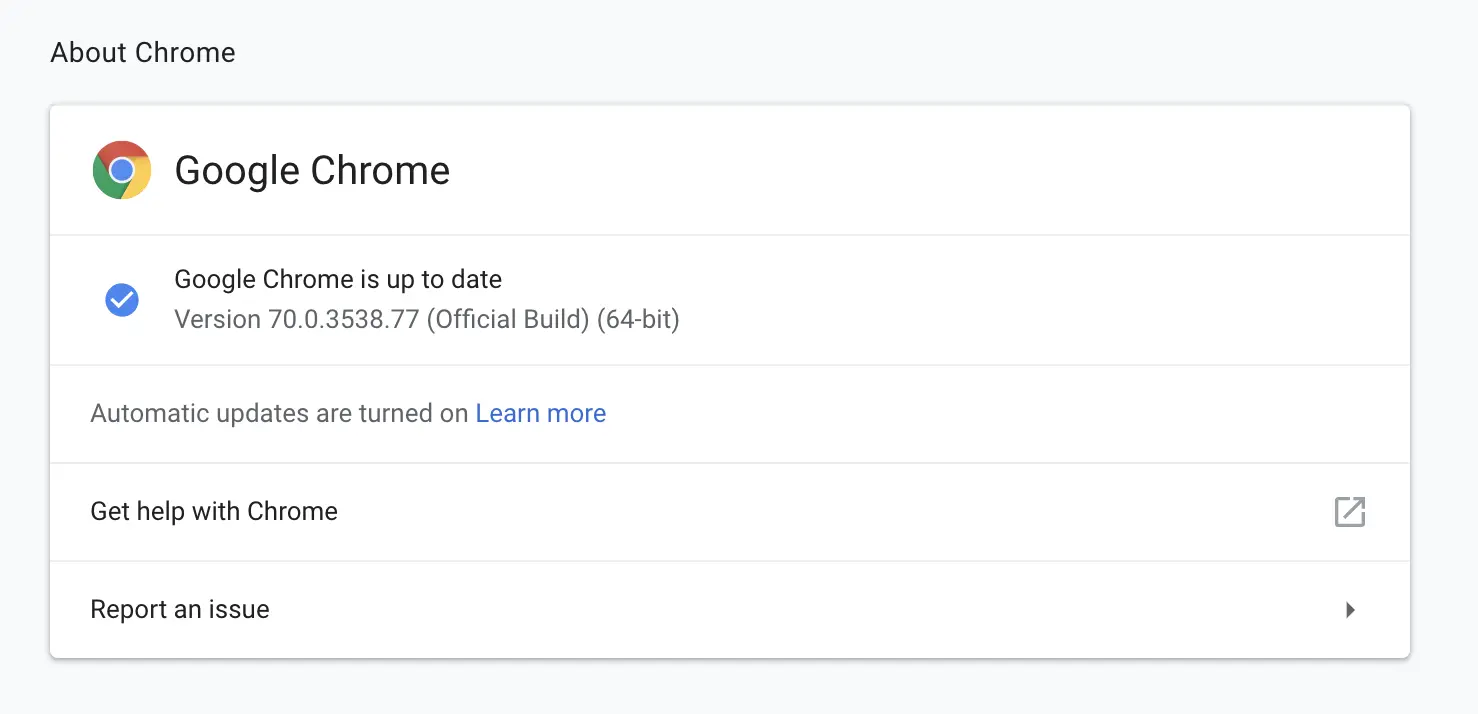Open the Get help with Chrome row

coord(214,512)
